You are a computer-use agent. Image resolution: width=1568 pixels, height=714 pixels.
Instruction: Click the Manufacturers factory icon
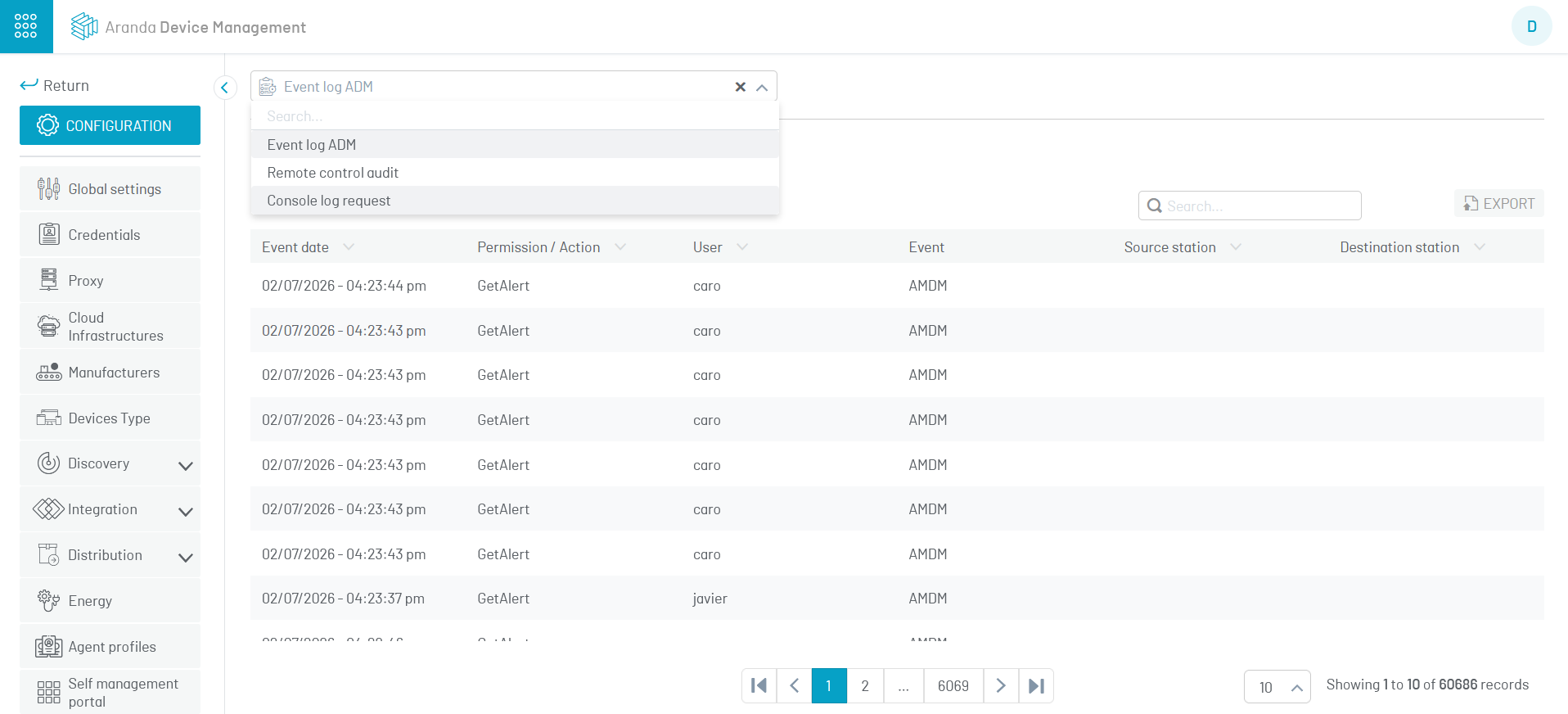49,373
